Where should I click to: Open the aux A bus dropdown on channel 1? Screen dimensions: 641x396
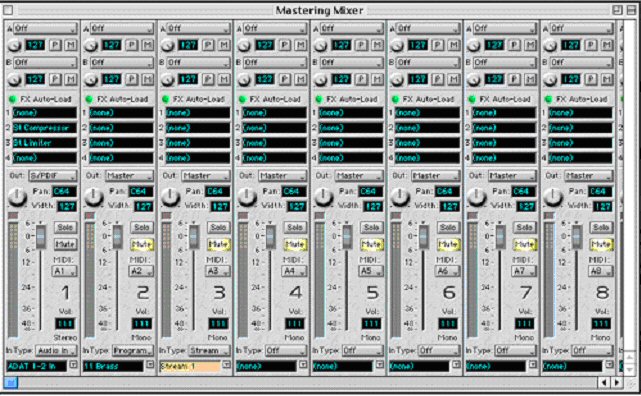click(45, 28)
